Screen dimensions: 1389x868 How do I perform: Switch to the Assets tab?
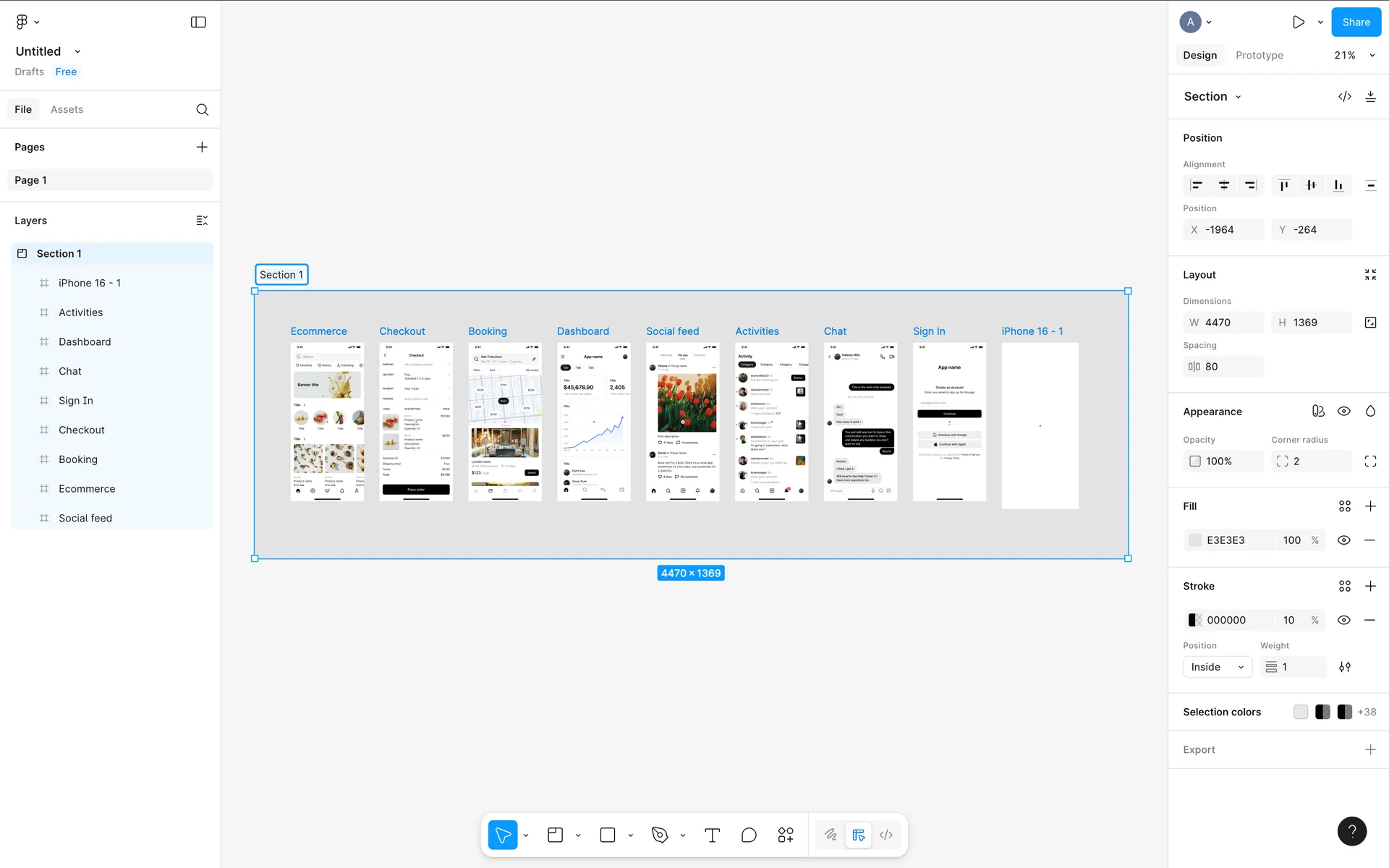pyautogui.click(x=67, y=110)
